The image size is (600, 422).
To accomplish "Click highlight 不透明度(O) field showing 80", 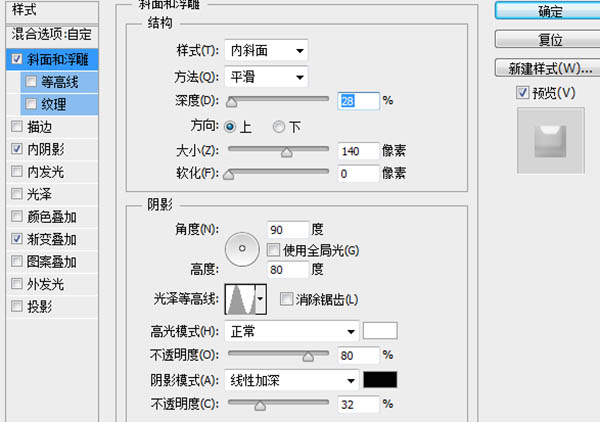I will click(359, 355).
